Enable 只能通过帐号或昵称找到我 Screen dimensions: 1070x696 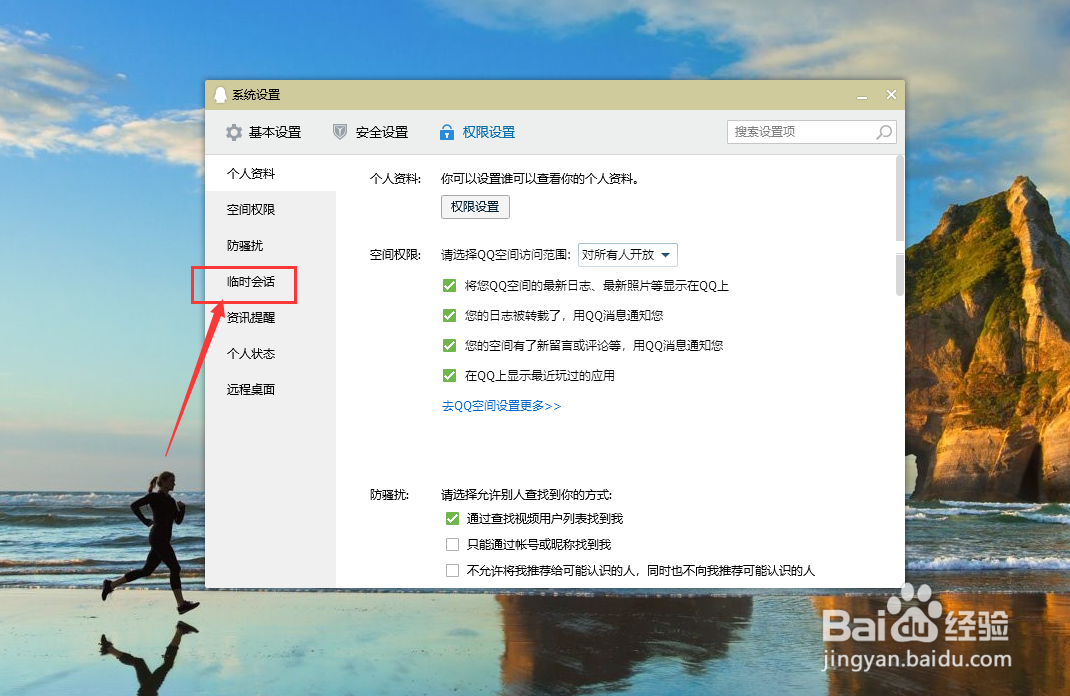(450, 544)
